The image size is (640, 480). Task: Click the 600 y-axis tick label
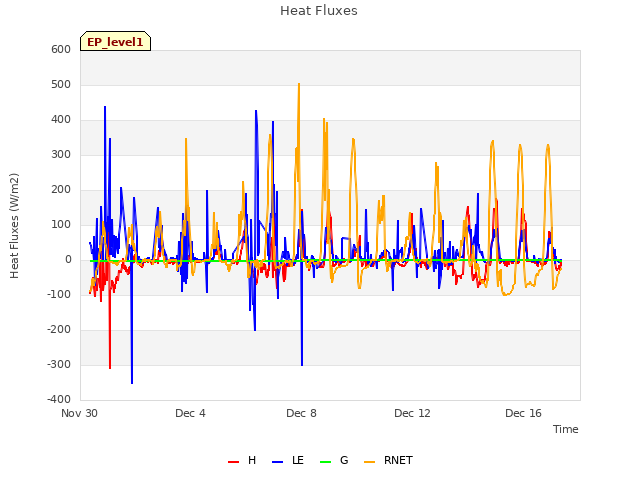[61, 50]
